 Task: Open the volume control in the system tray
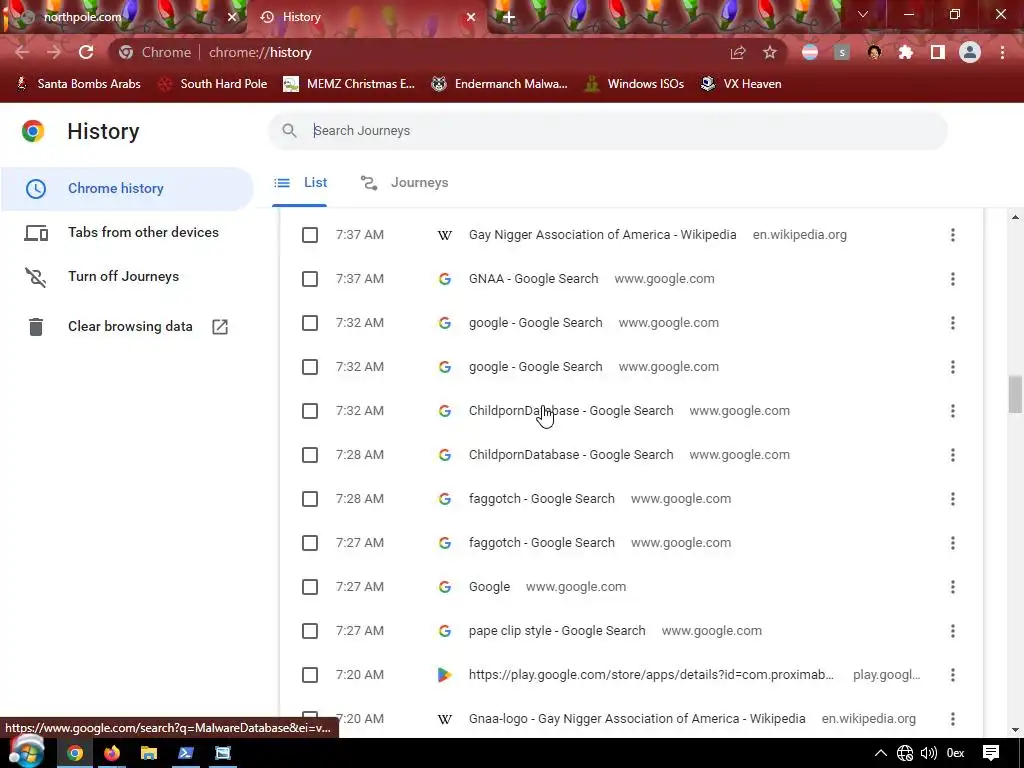[929, 753]
